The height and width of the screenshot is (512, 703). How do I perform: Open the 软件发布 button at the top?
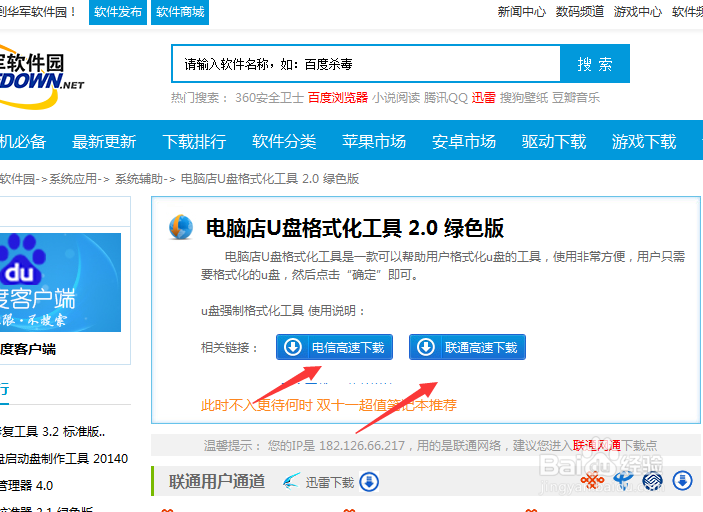118,12
